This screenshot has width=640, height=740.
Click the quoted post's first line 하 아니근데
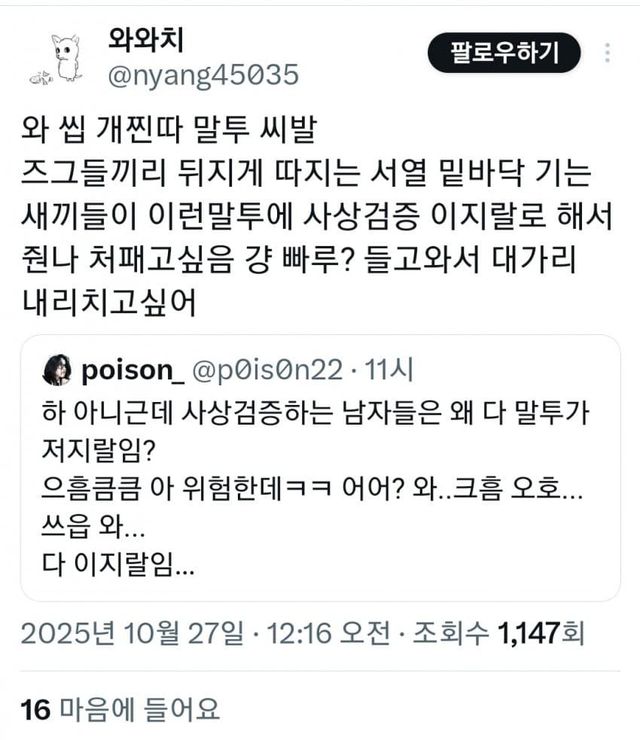coord(315,413)
